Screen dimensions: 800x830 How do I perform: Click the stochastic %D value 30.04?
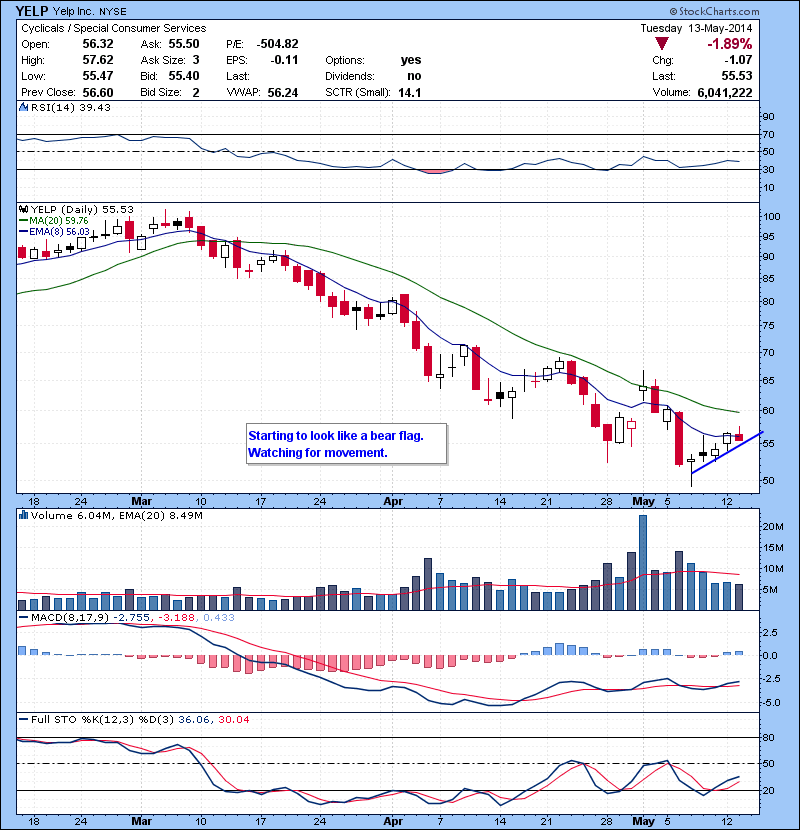pyautogui.click(x=233, y=719)
